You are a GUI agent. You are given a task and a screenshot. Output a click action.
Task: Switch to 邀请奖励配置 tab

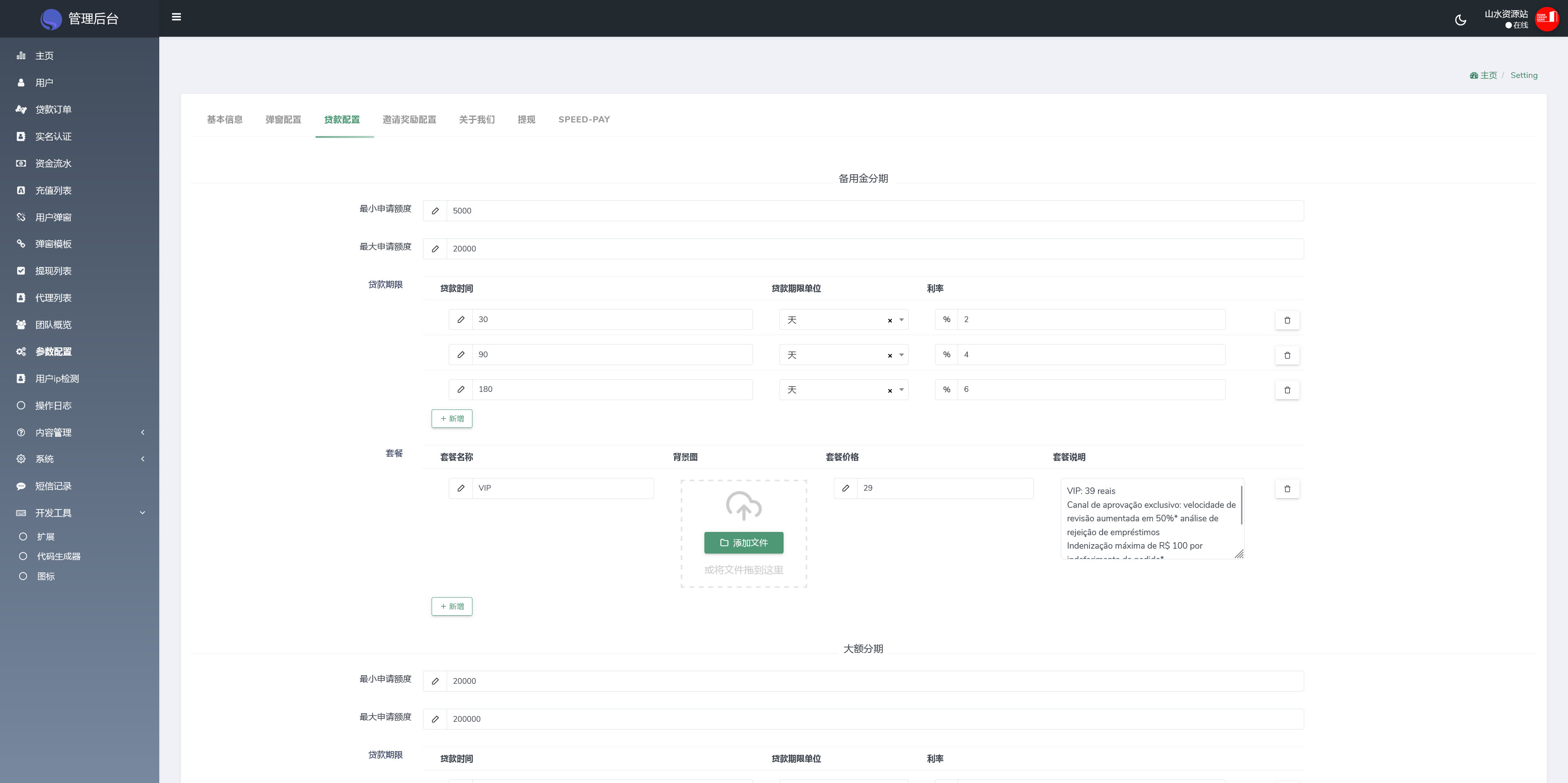tap(409, 119)
